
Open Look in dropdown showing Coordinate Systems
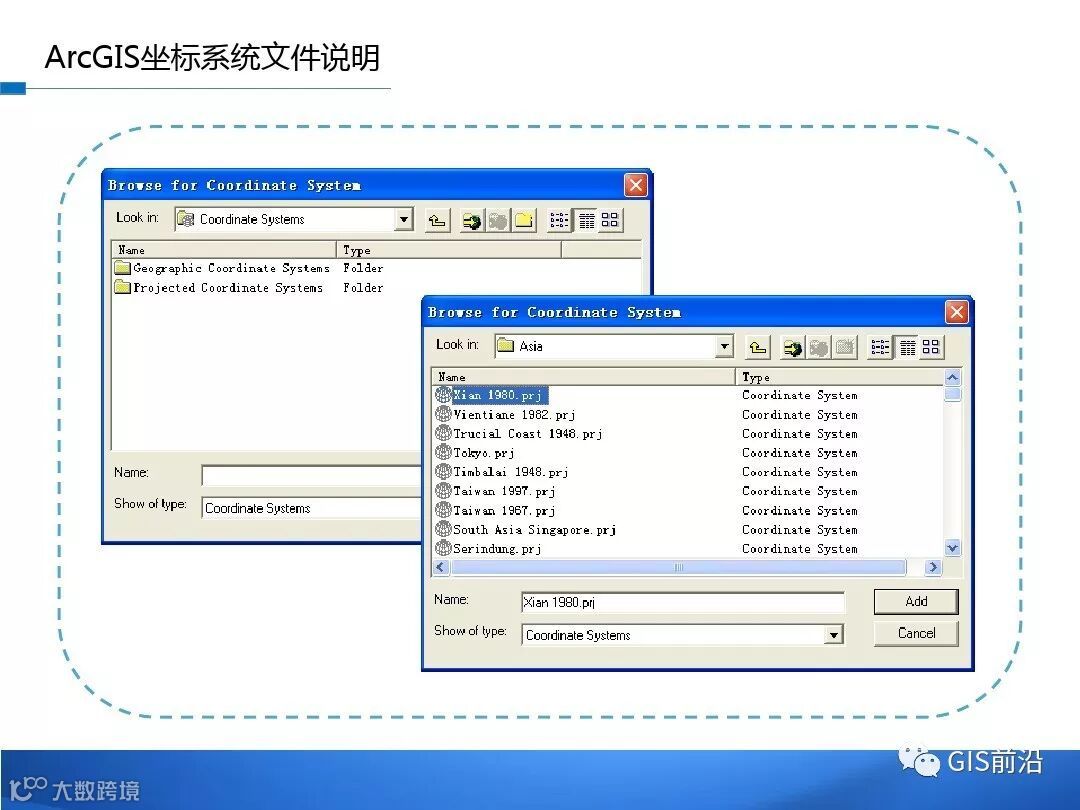click(404, 220)
